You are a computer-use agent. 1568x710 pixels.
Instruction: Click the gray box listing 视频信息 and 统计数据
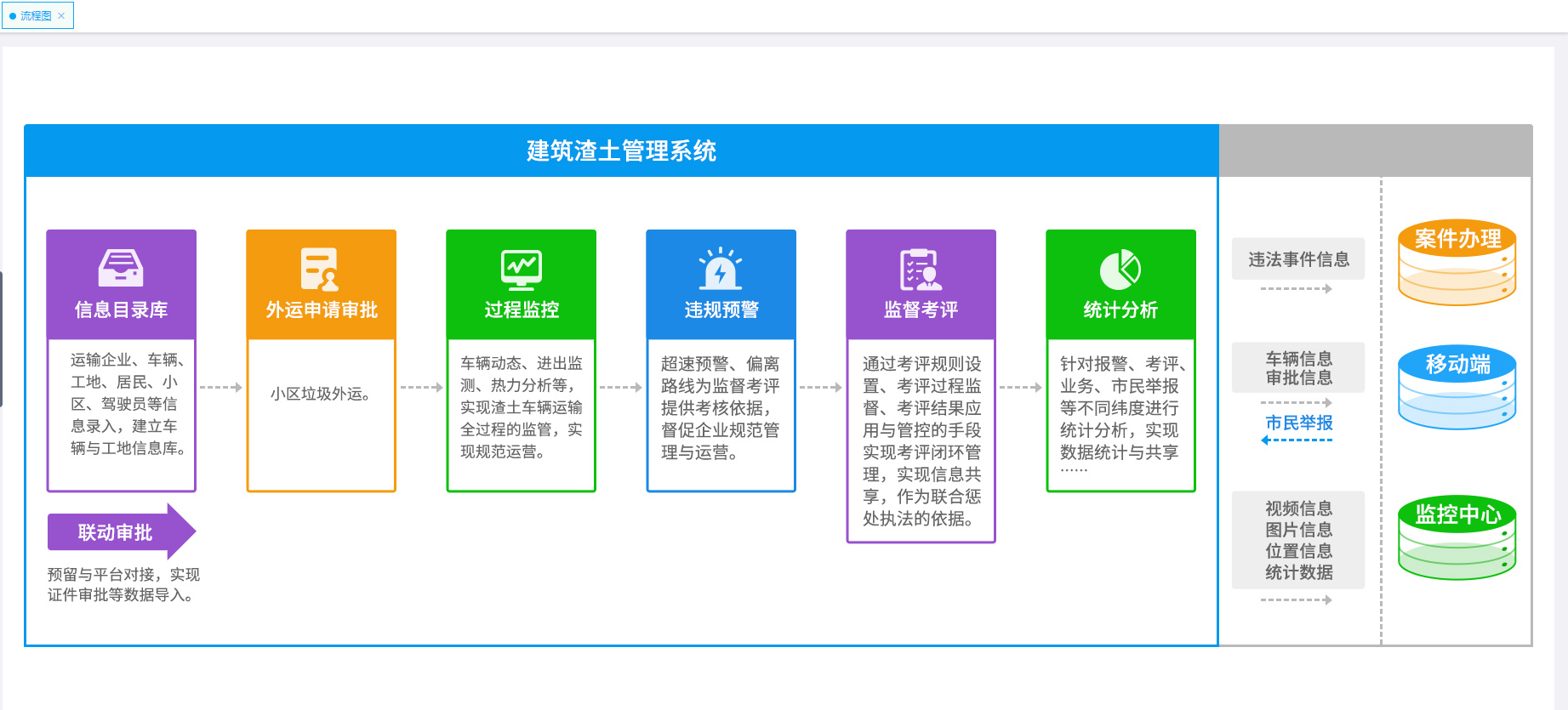click(x=1298, y=540)
